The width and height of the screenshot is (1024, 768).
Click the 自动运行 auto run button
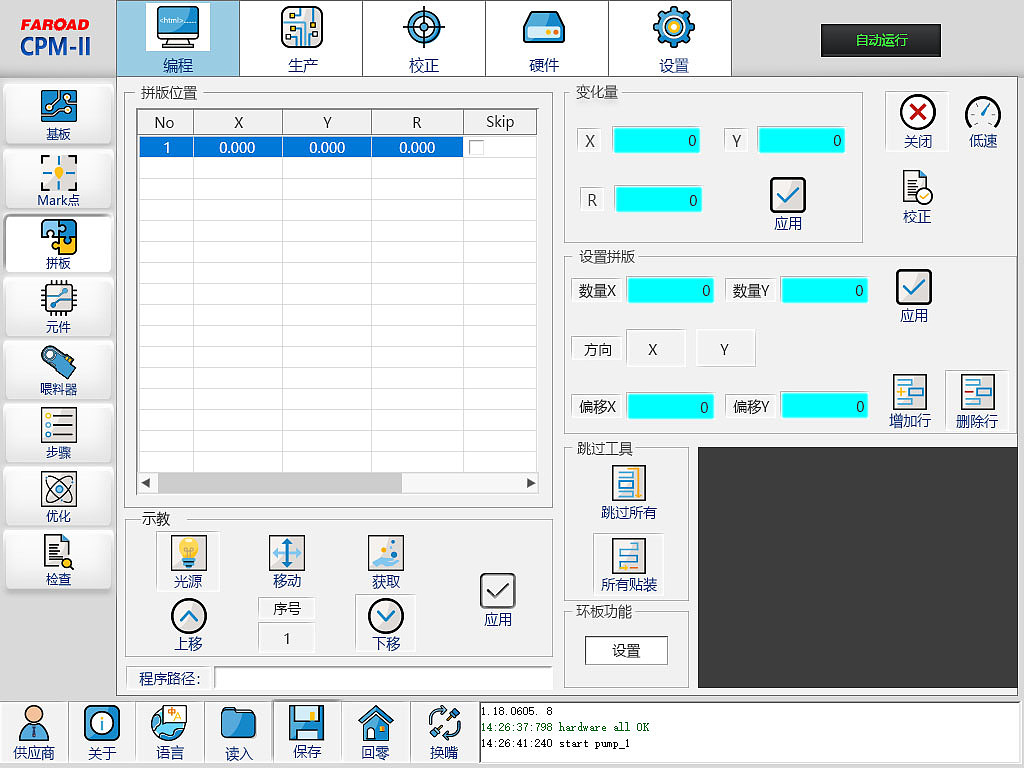[x=881, y=40]
